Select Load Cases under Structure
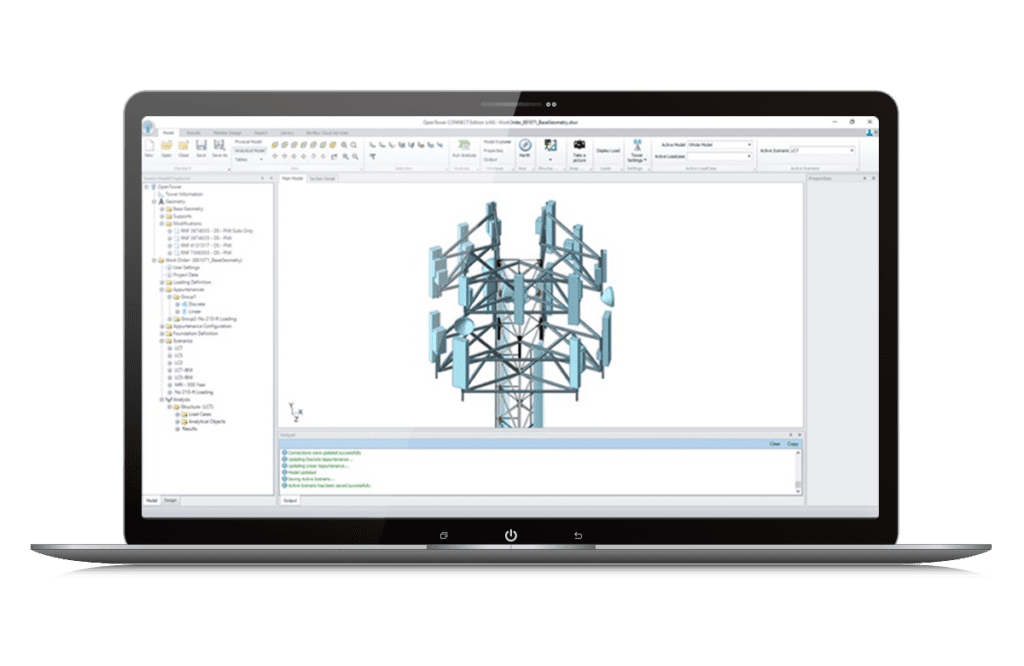The image size is (1024, 666). click(x=200, y=415)
